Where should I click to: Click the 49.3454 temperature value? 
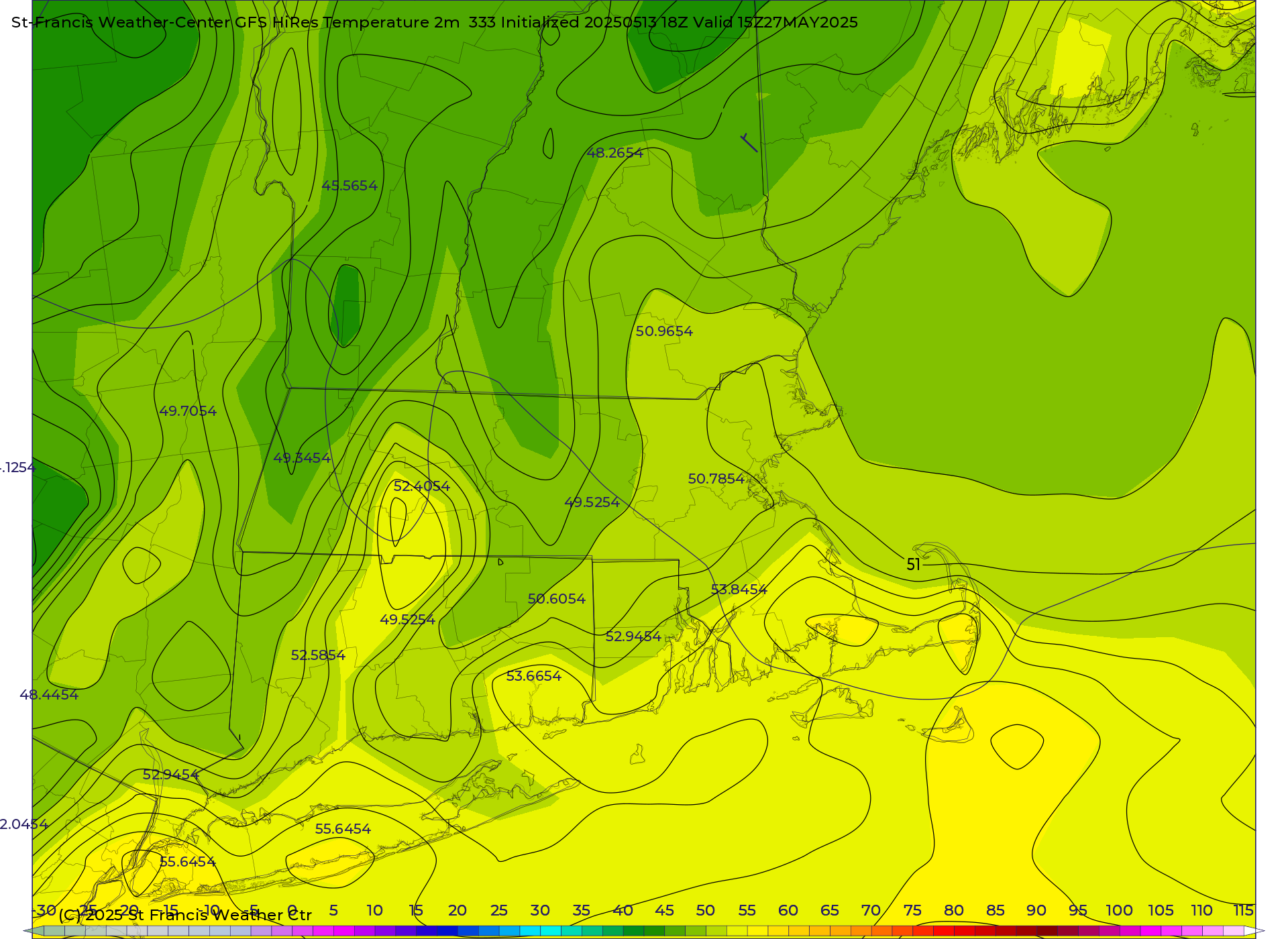click(x=302, y=458)
